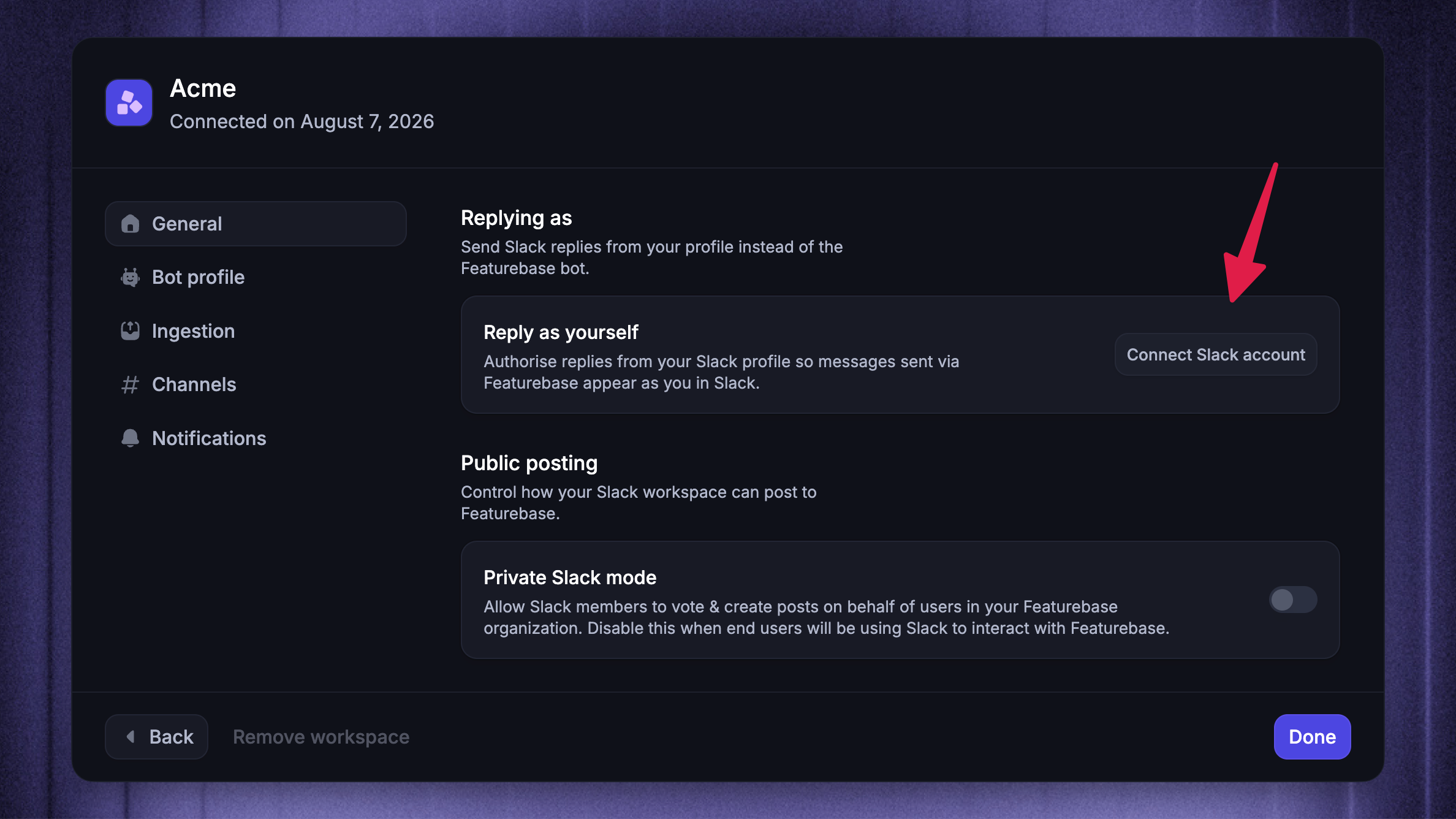Select the Channels tab
Image resolution: width=1456 pixels, height=819 pixels.
(x=256, y=384)
